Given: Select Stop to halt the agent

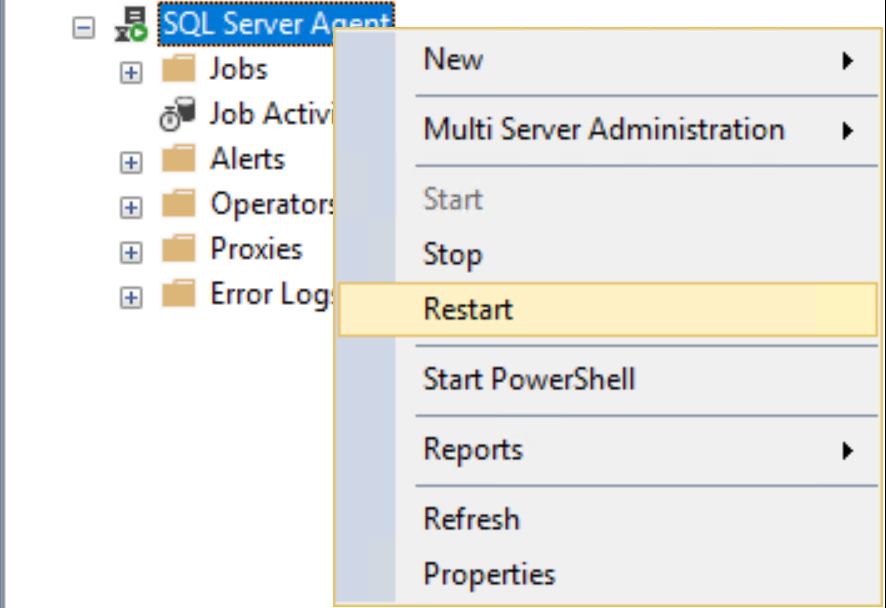Looking at the screenshot, I should [x=608, y=254].
